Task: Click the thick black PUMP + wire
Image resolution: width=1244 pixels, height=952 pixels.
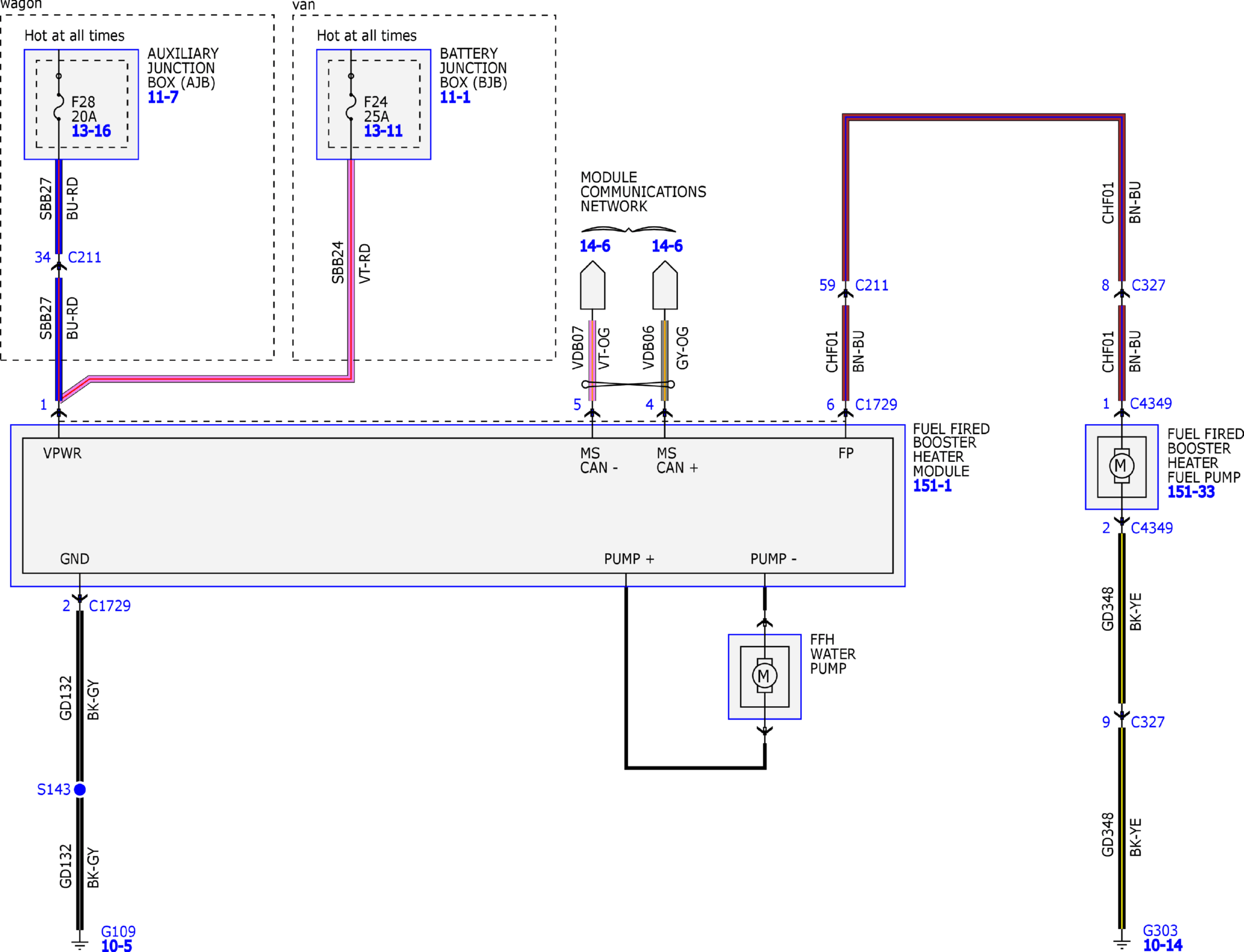Action: click(x=626, y=677)
